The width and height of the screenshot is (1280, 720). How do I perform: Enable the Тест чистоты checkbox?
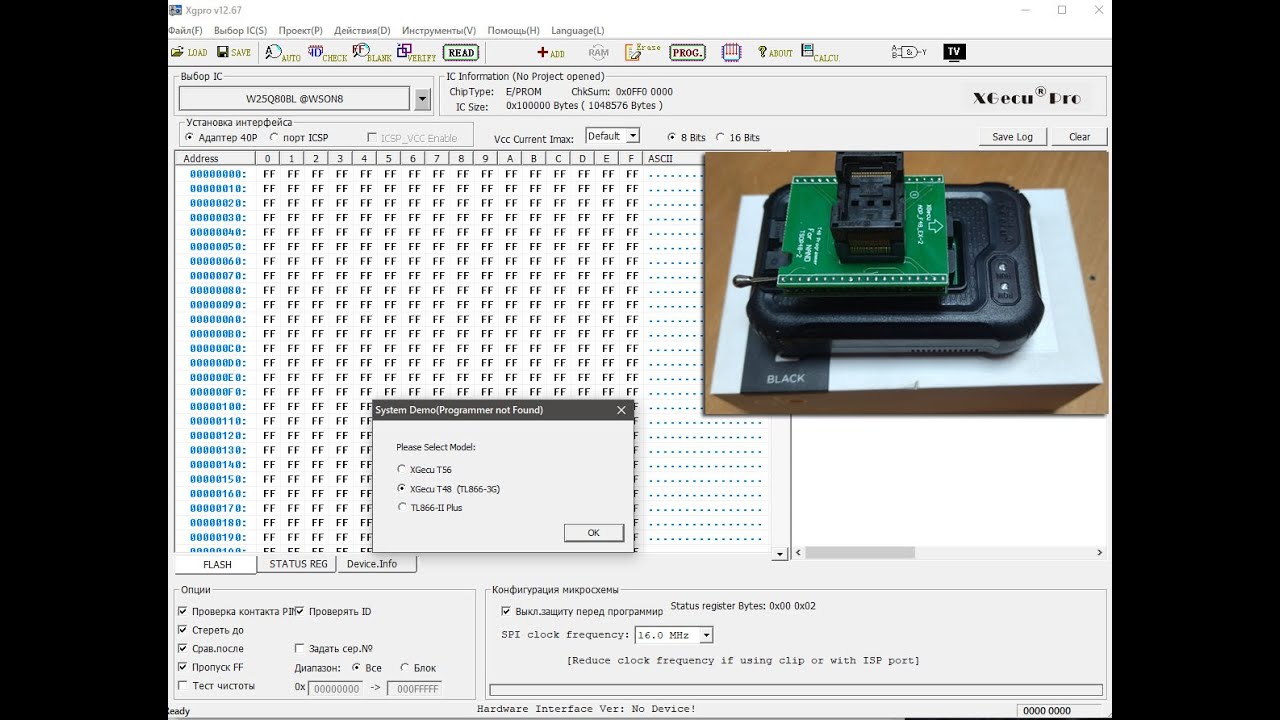pos(182,686)
